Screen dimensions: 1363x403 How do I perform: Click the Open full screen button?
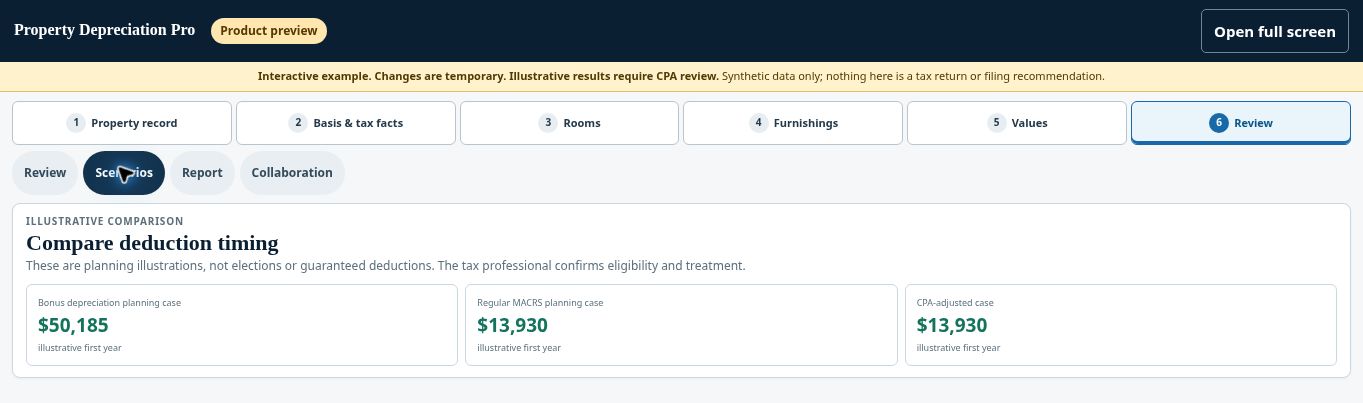[1275, 31]
